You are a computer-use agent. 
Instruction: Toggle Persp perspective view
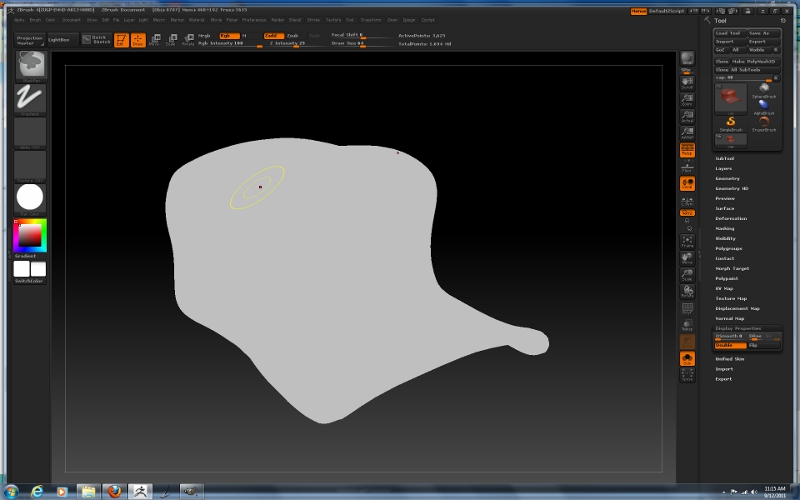(687, 150)
